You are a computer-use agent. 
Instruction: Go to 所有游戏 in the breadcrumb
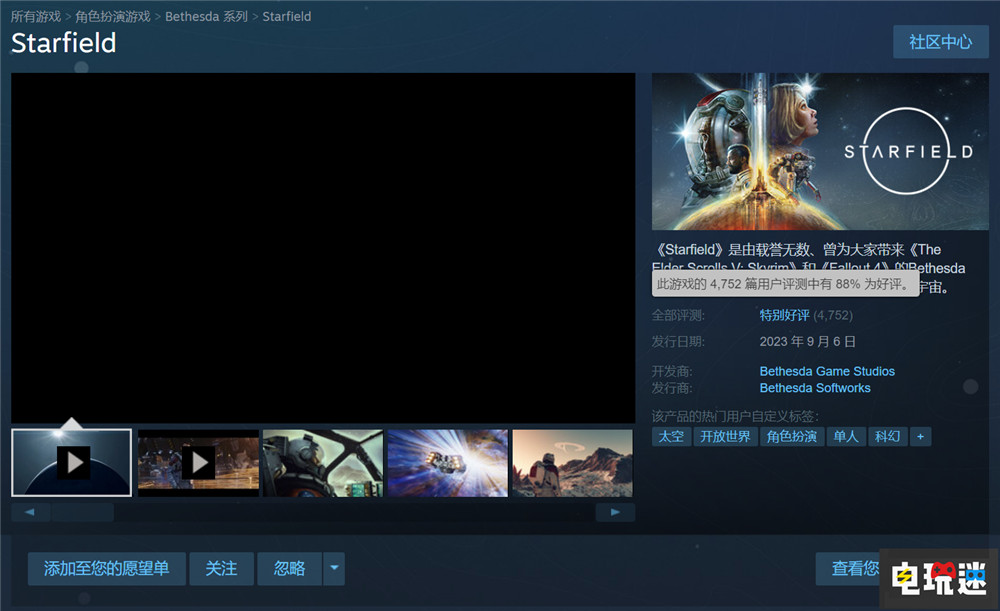coord(36,16)
